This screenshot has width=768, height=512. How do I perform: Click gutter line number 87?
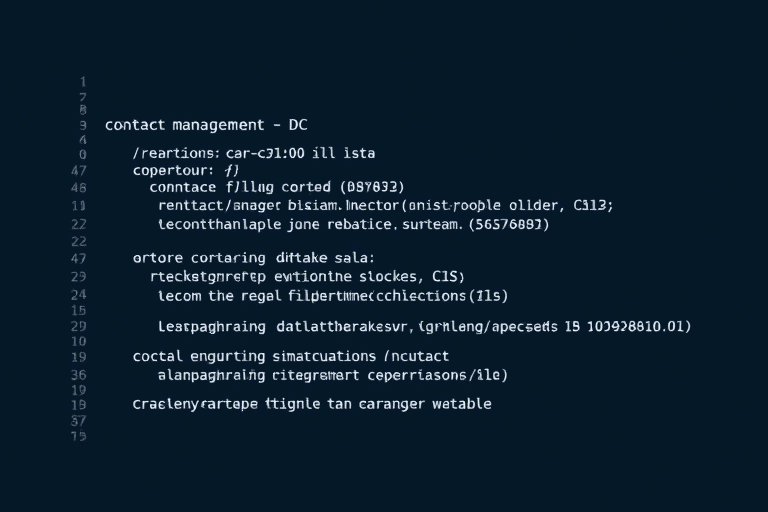point(80,421)
